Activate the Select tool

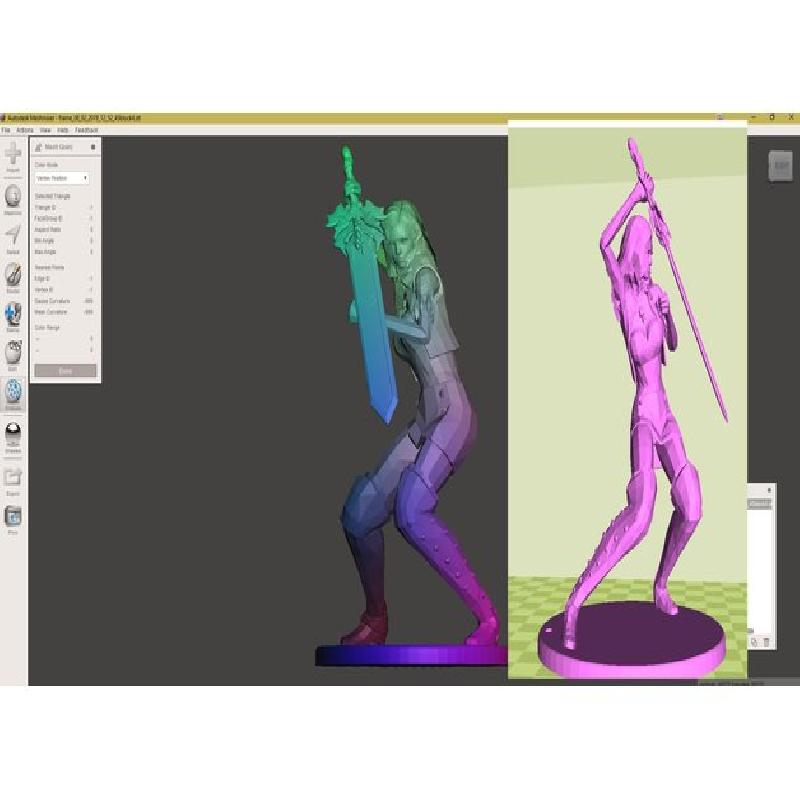pos(13,237)
